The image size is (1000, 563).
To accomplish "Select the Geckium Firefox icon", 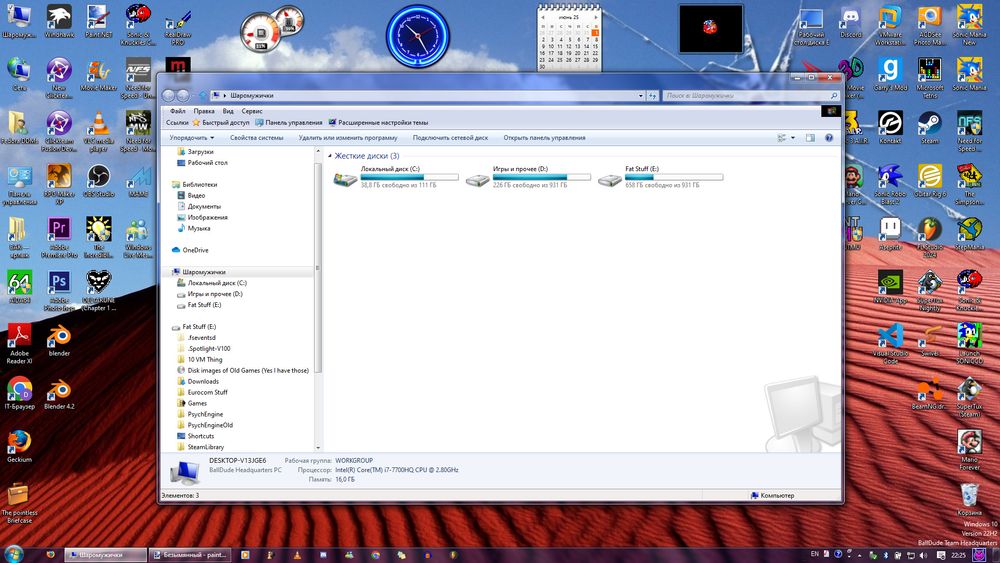I will pyautogui.click(x=19, y=446).
